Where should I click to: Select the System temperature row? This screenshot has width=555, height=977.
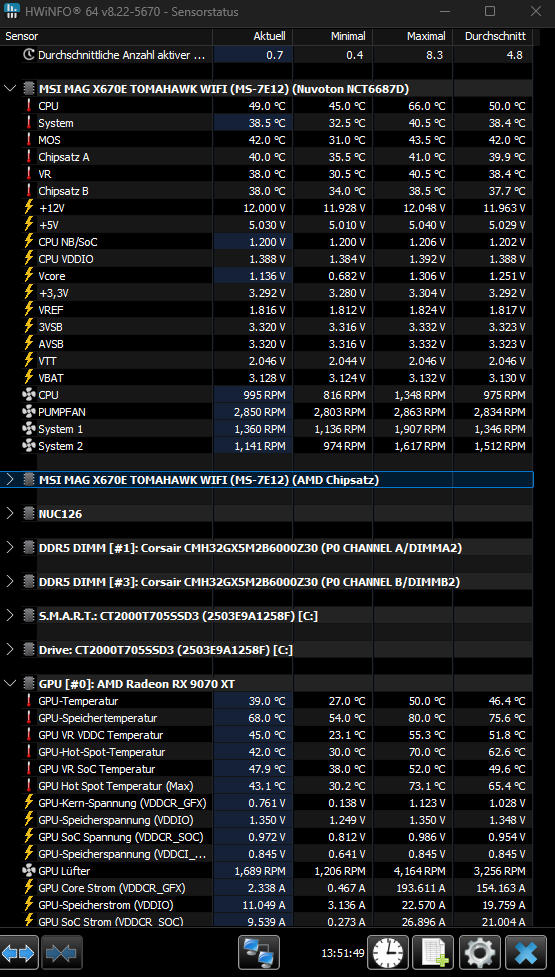point(267,123)
